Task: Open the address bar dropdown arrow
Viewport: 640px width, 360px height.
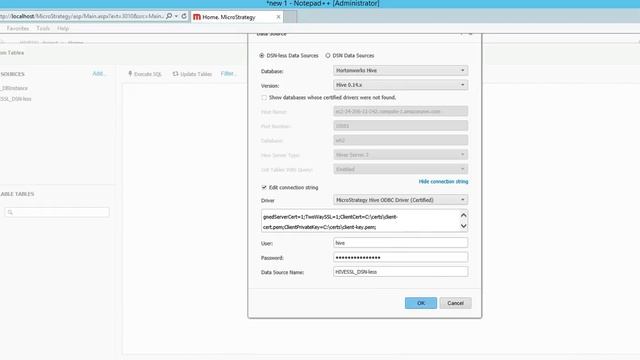Action: [x=176, y=16]
